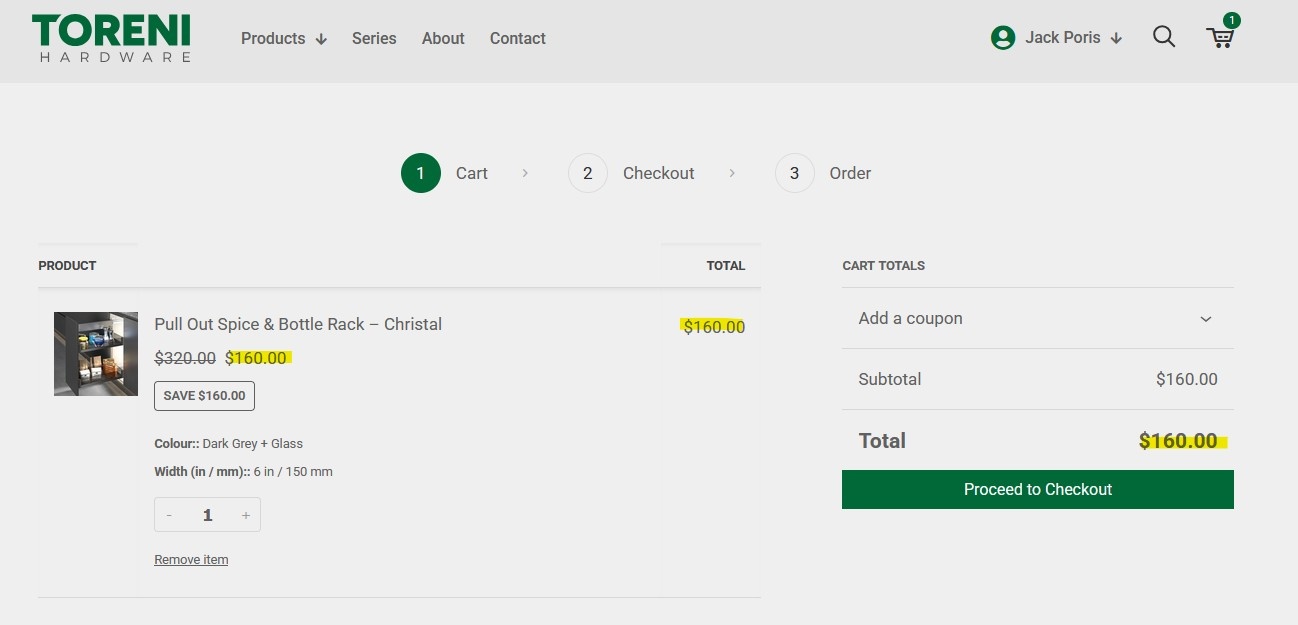Viewport: 1298px width, 625px height.
Task: Click the Toreni Hardware logo
Action: [111, 38]
